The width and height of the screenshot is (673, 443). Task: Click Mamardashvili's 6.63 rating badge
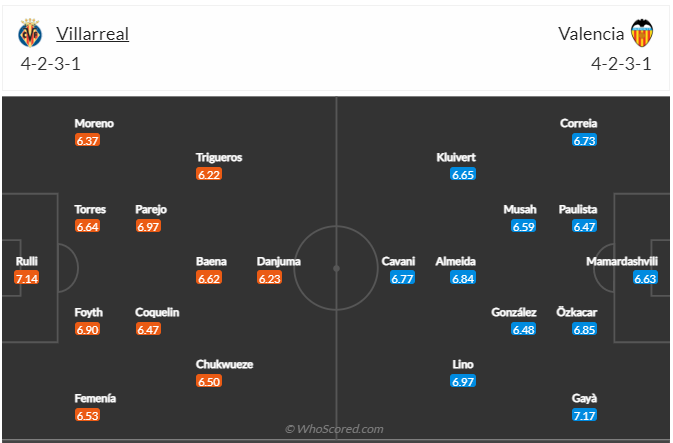tap(645, 279)
